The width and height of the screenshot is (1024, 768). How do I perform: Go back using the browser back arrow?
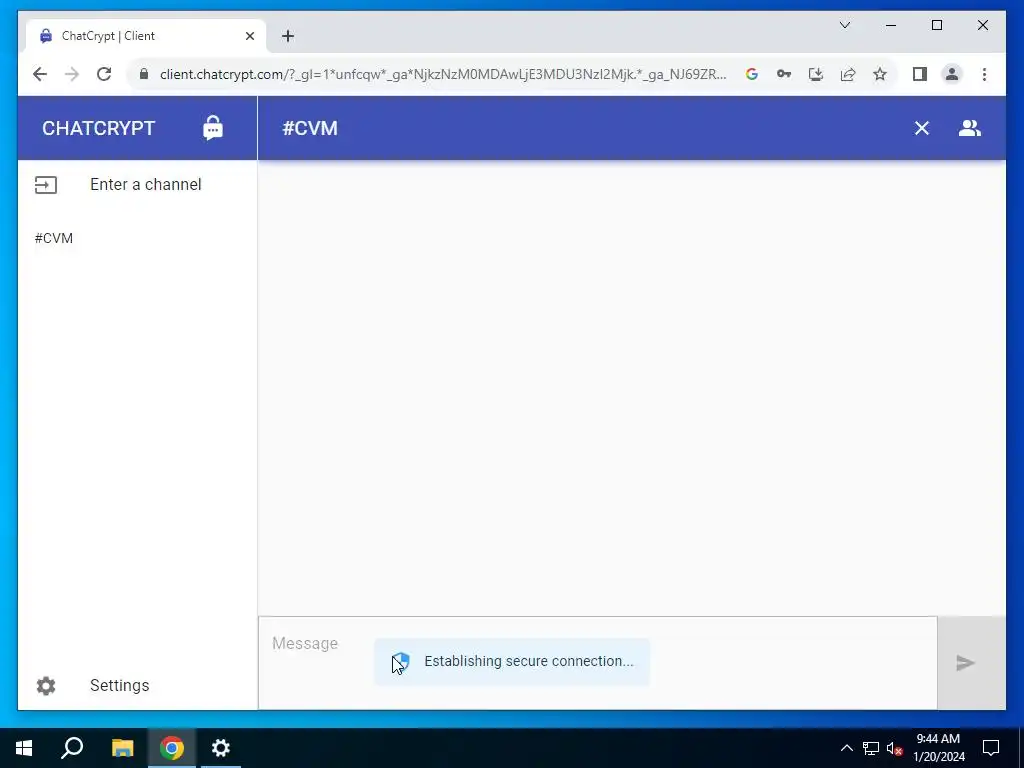(40, 74)
